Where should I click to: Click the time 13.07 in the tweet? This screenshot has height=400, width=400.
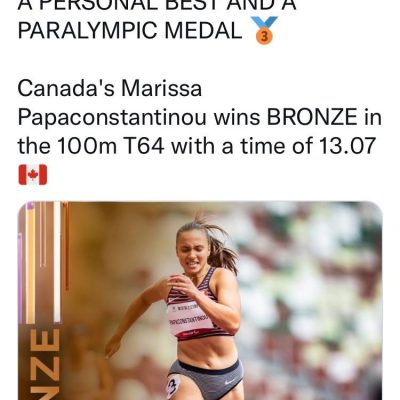click(348, 145)
